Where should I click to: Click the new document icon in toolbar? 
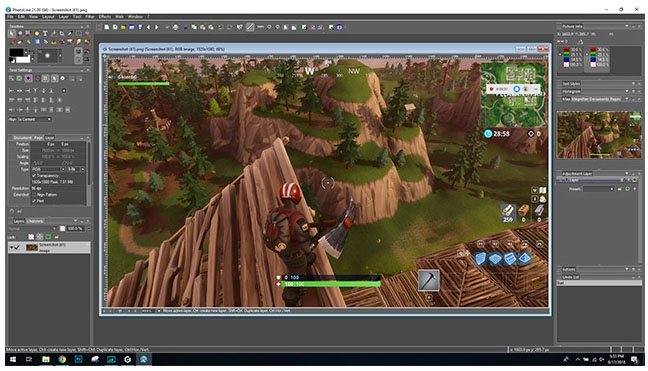coord(107,27)
